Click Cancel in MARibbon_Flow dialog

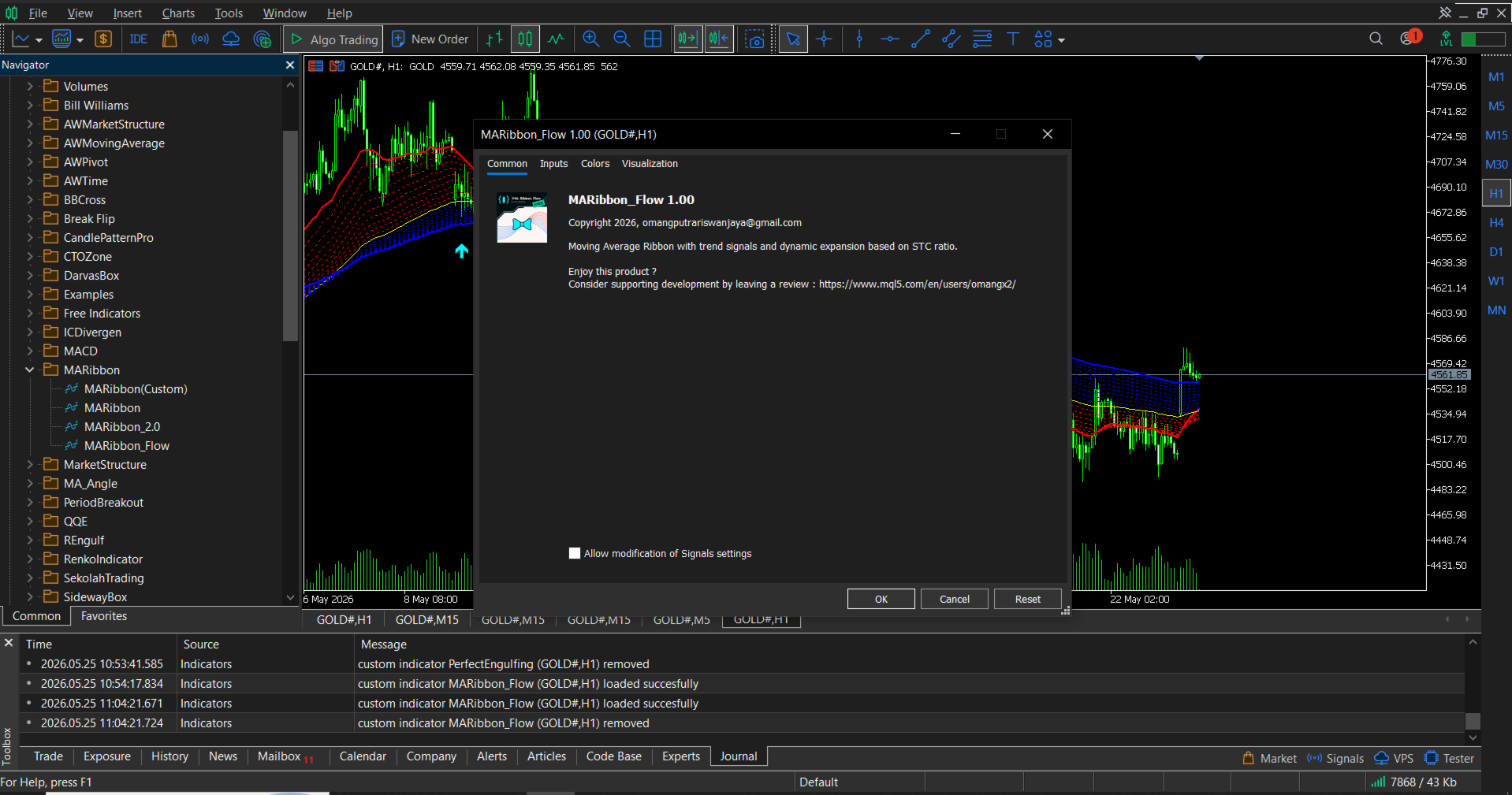(x=955, y=599)
